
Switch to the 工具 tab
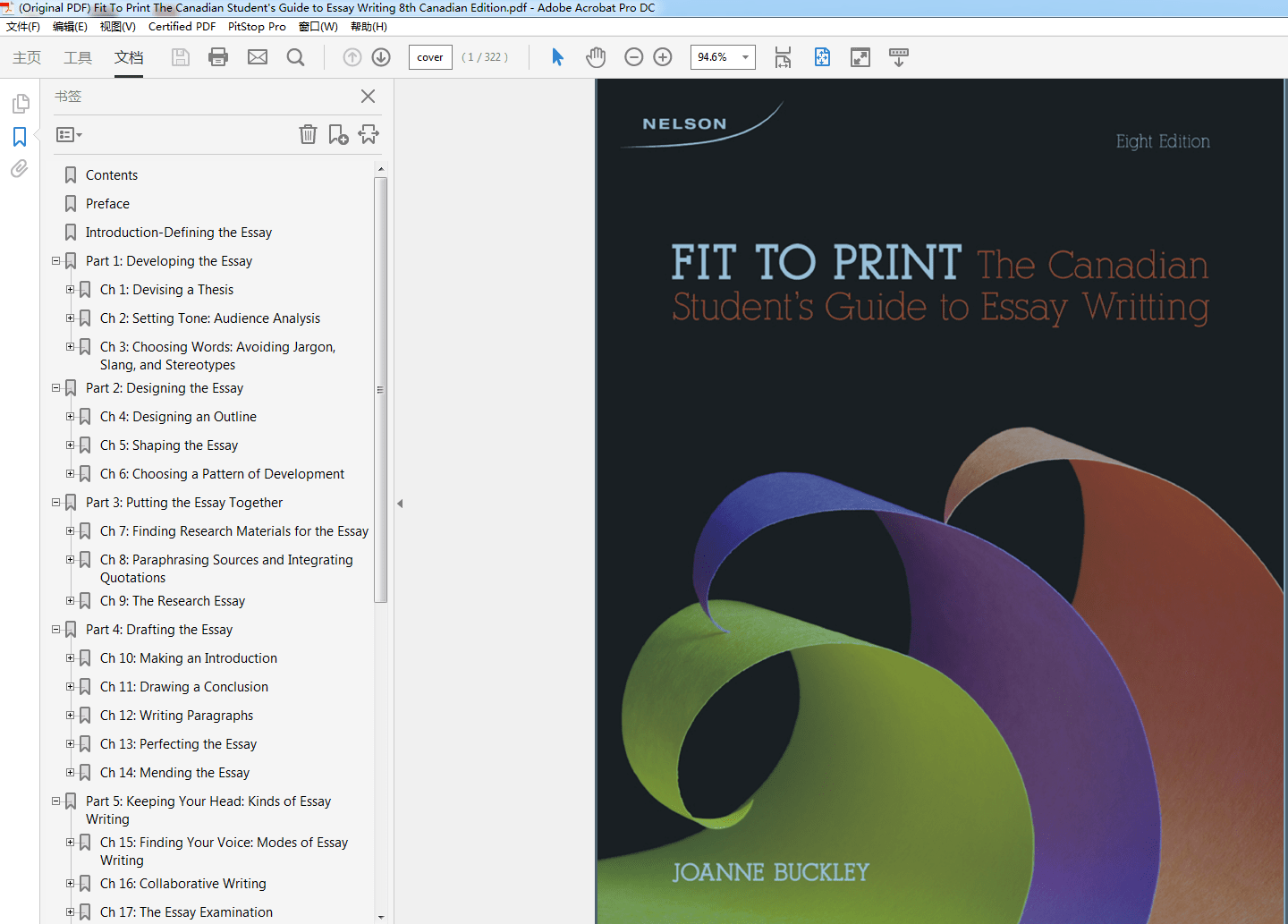(78, 57)
